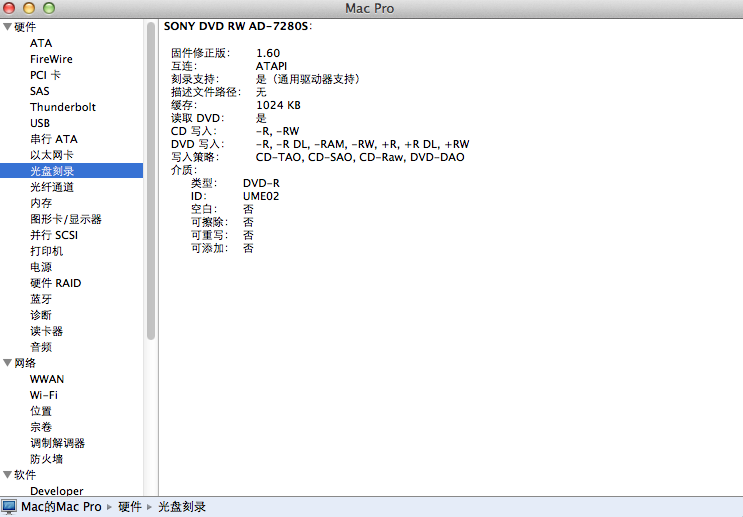The image size is (743, 517).
Task: Show USB device information
Action: coord(40,123)
